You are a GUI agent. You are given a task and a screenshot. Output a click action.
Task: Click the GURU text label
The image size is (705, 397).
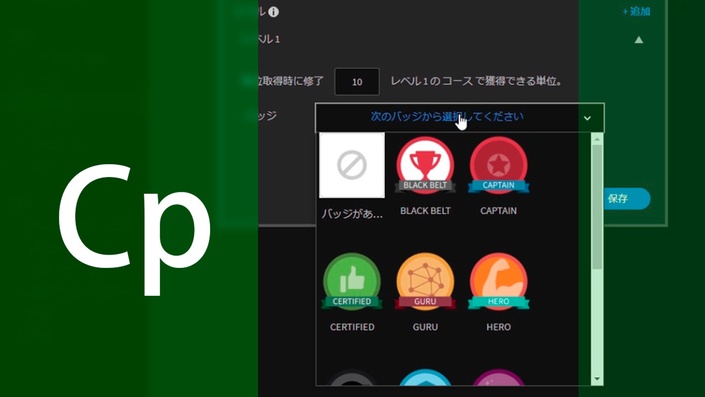[x=425, y=327]
